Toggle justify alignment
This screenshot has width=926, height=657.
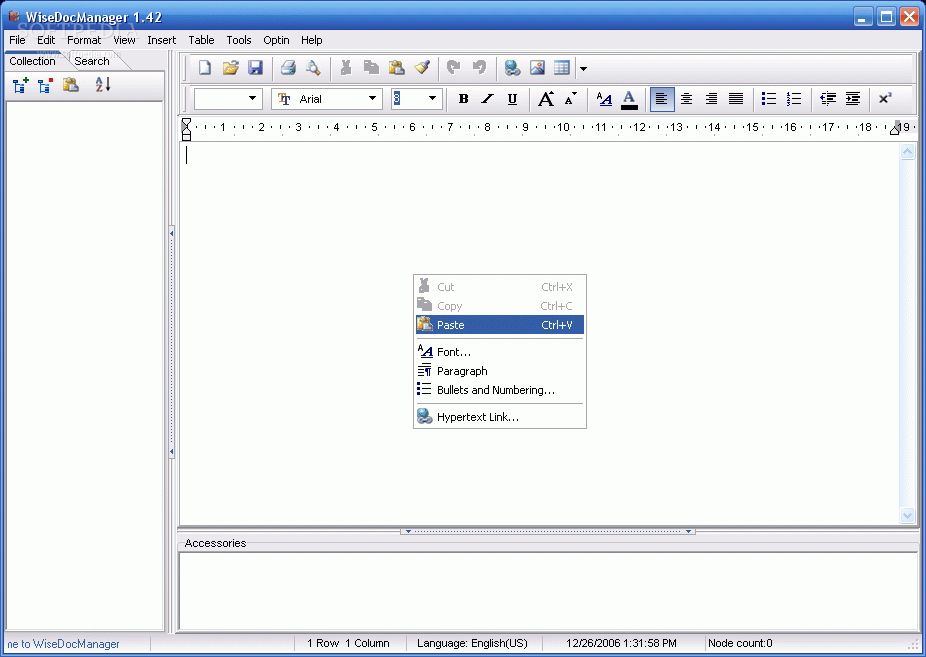point(736,99)
